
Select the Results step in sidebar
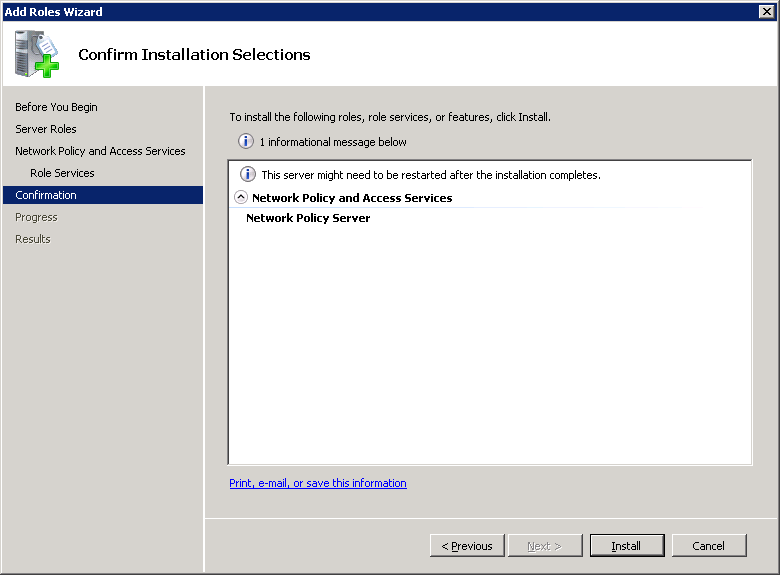[x=33, y=239]
